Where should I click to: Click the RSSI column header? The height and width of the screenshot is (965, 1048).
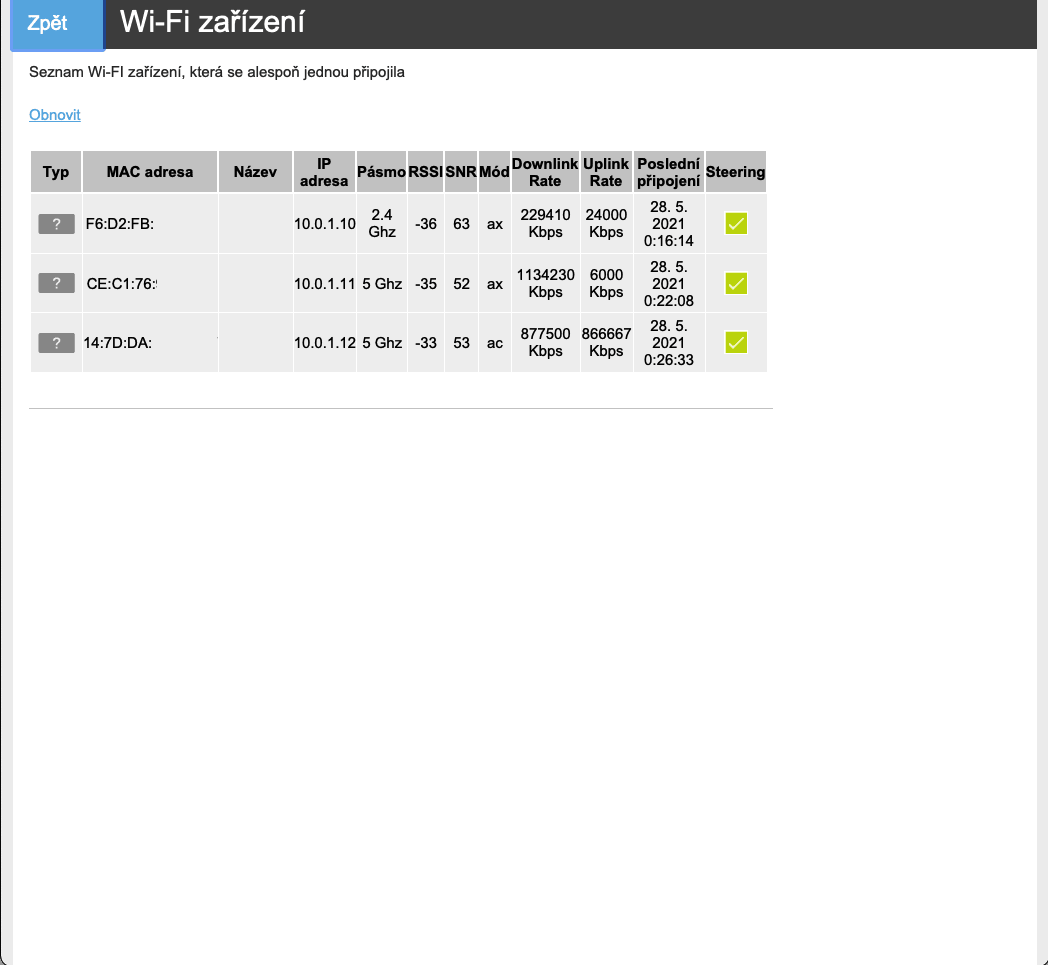(426, 172)
